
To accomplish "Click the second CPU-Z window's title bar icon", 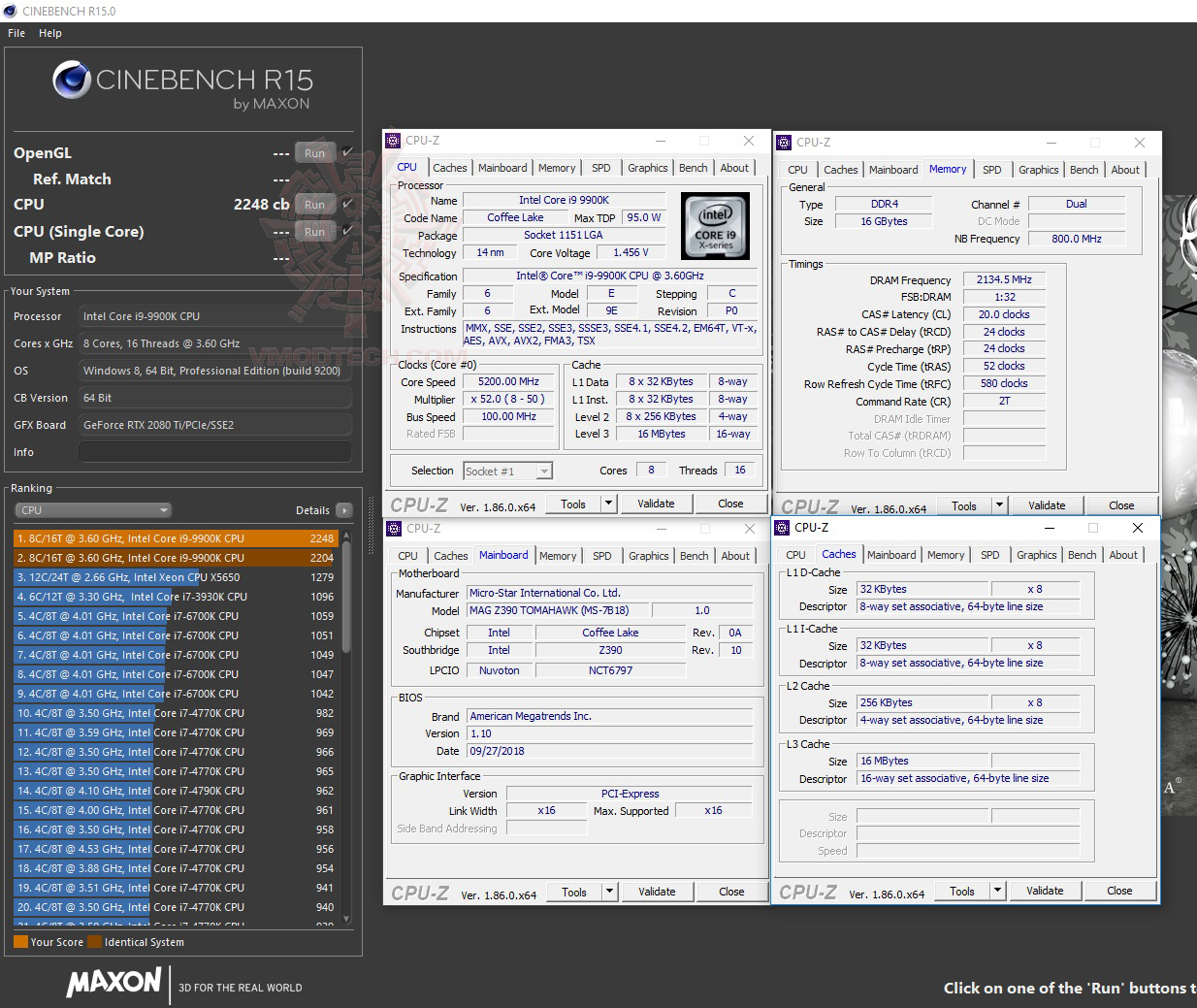I will 783,142.
